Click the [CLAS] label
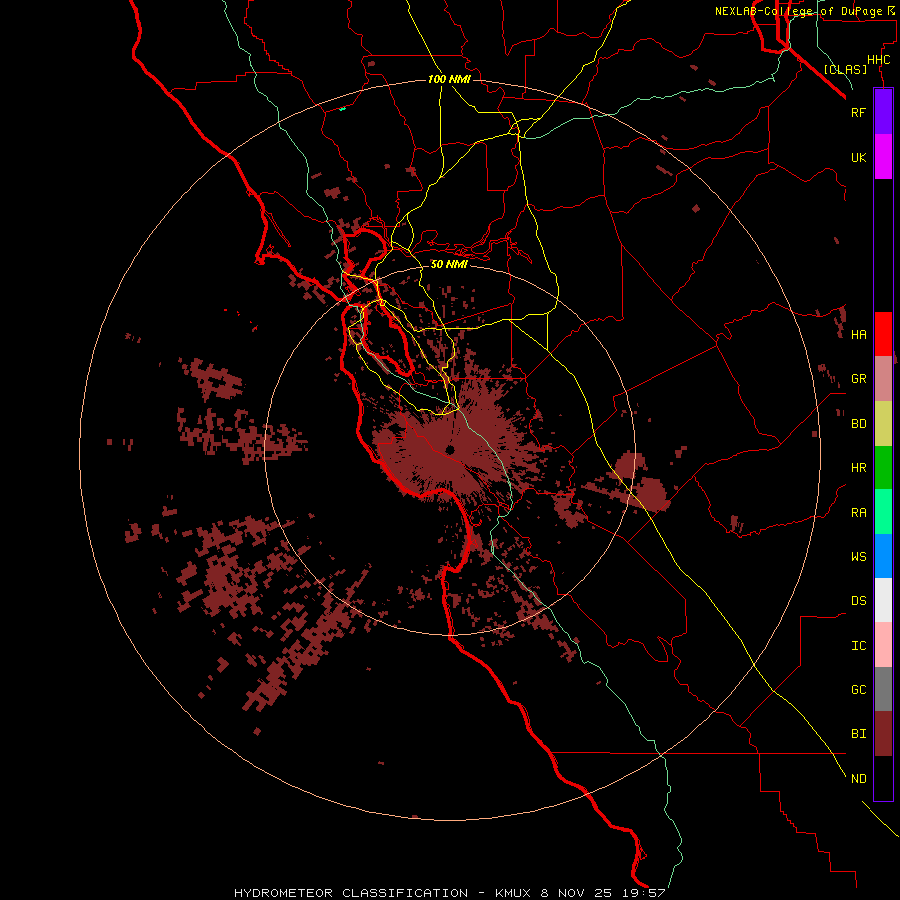The width and height of the screenshot is (900, 900). [x=845, y=70]
